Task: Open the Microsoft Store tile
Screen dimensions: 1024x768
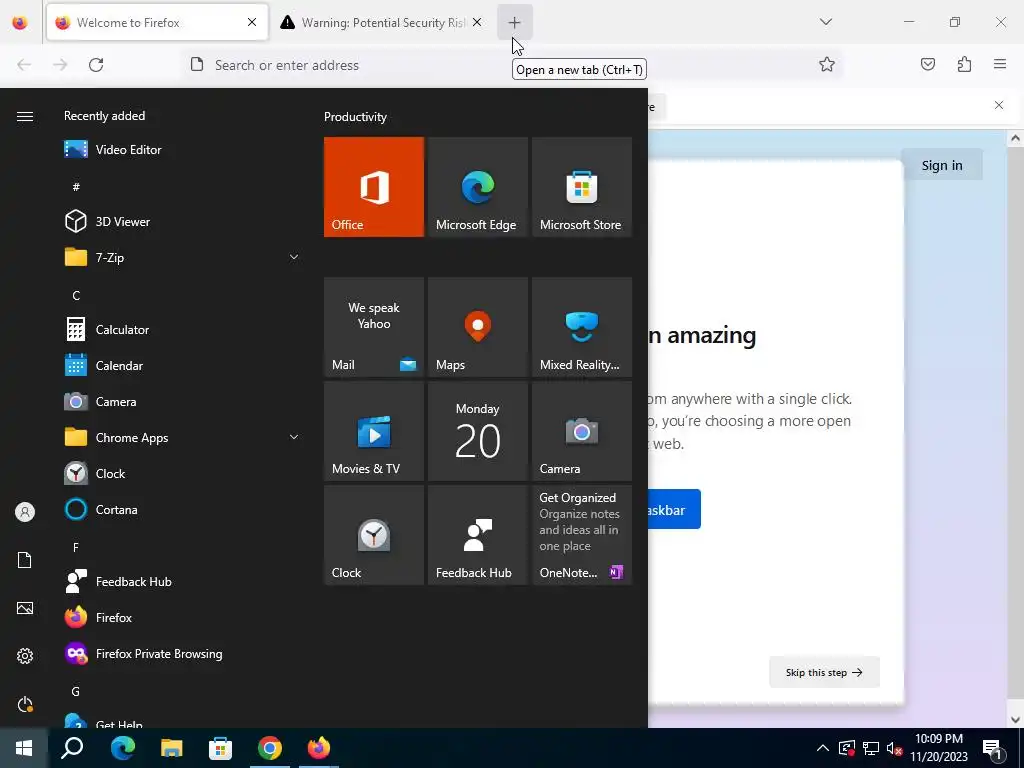Action: 582,187
